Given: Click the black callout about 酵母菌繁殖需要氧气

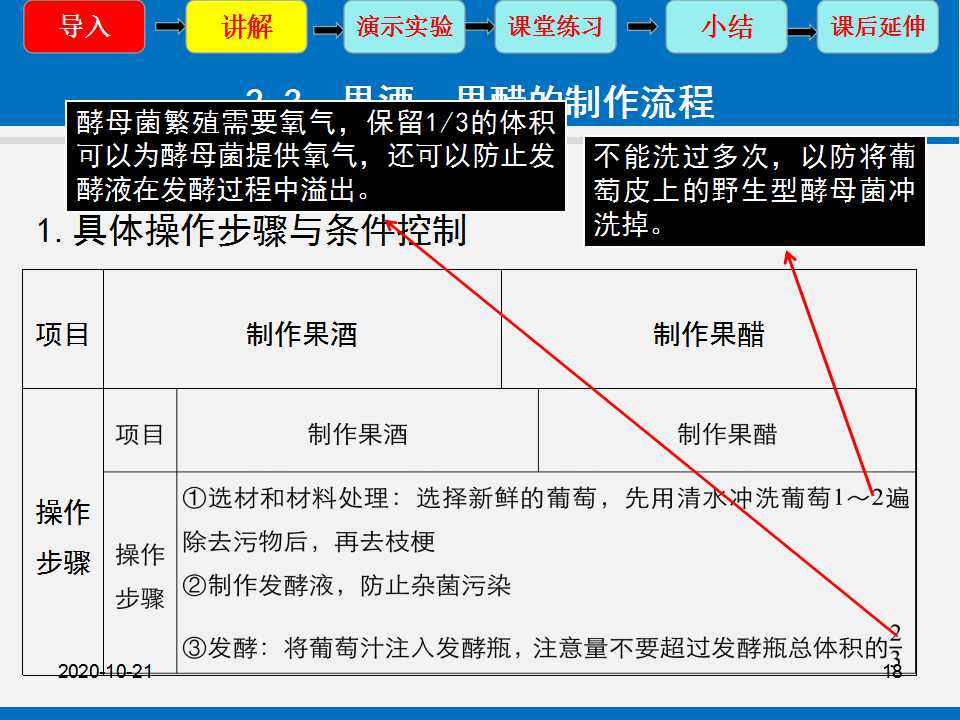Looking at the screenshot, I should tap(315, 156).
